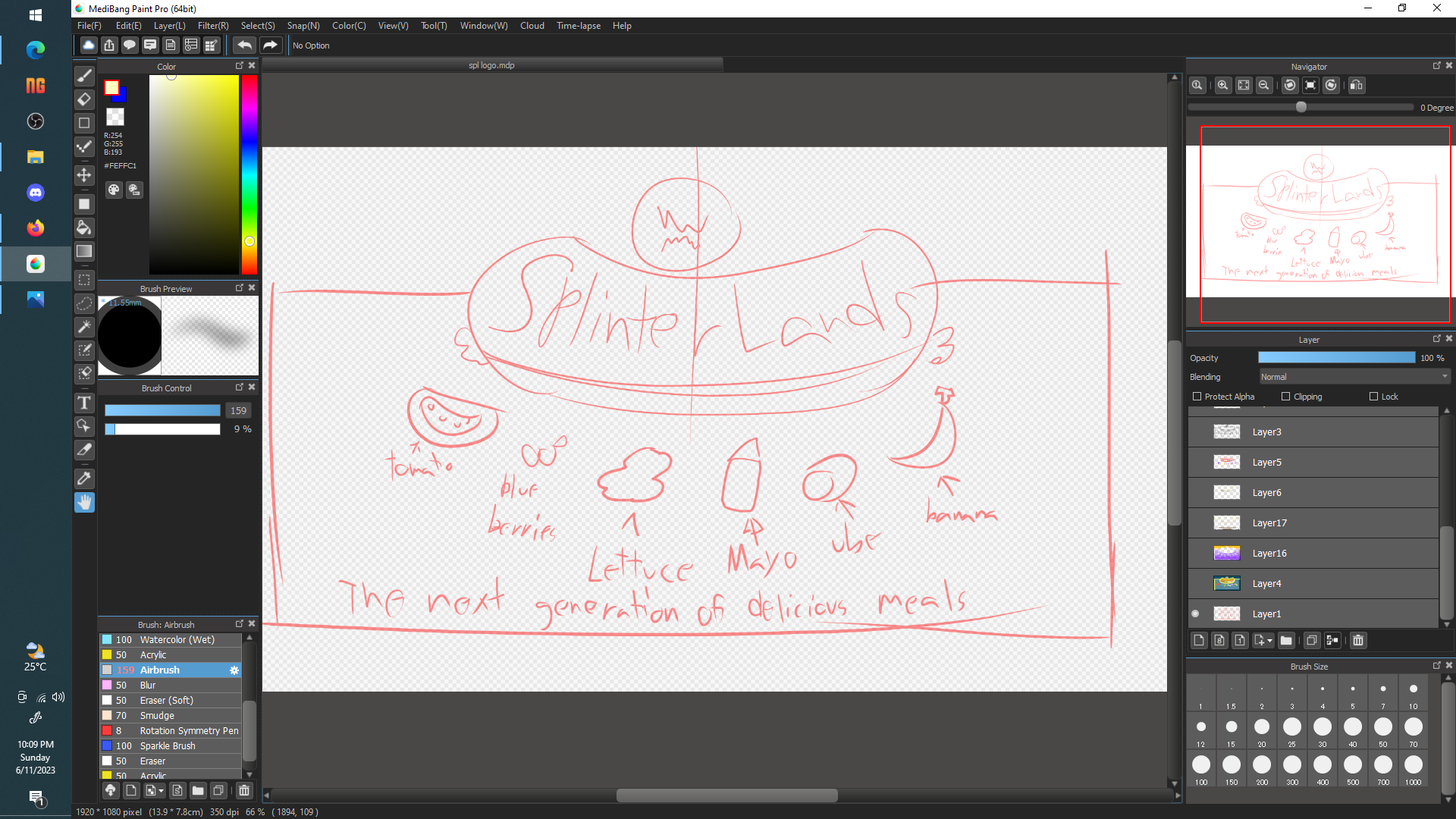The image size is (1456, 819).
Task: Click Rotate Right in the Navigator
Action: click(x=1331, y=86)
